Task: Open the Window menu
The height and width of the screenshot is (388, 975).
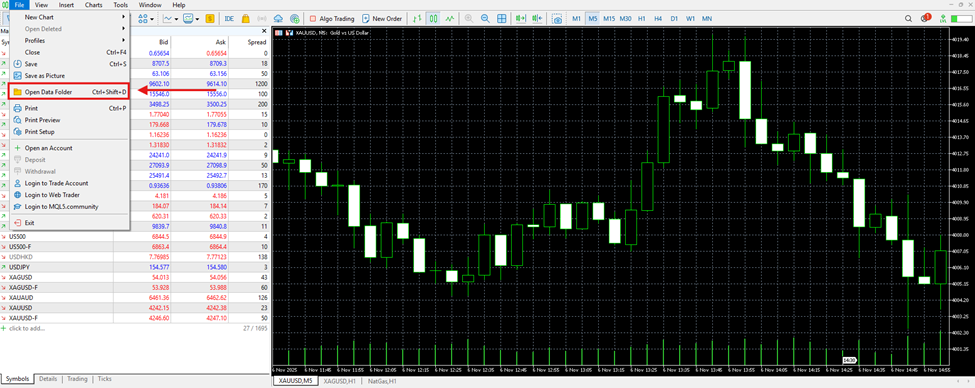Action: click(x=150, y=5)
